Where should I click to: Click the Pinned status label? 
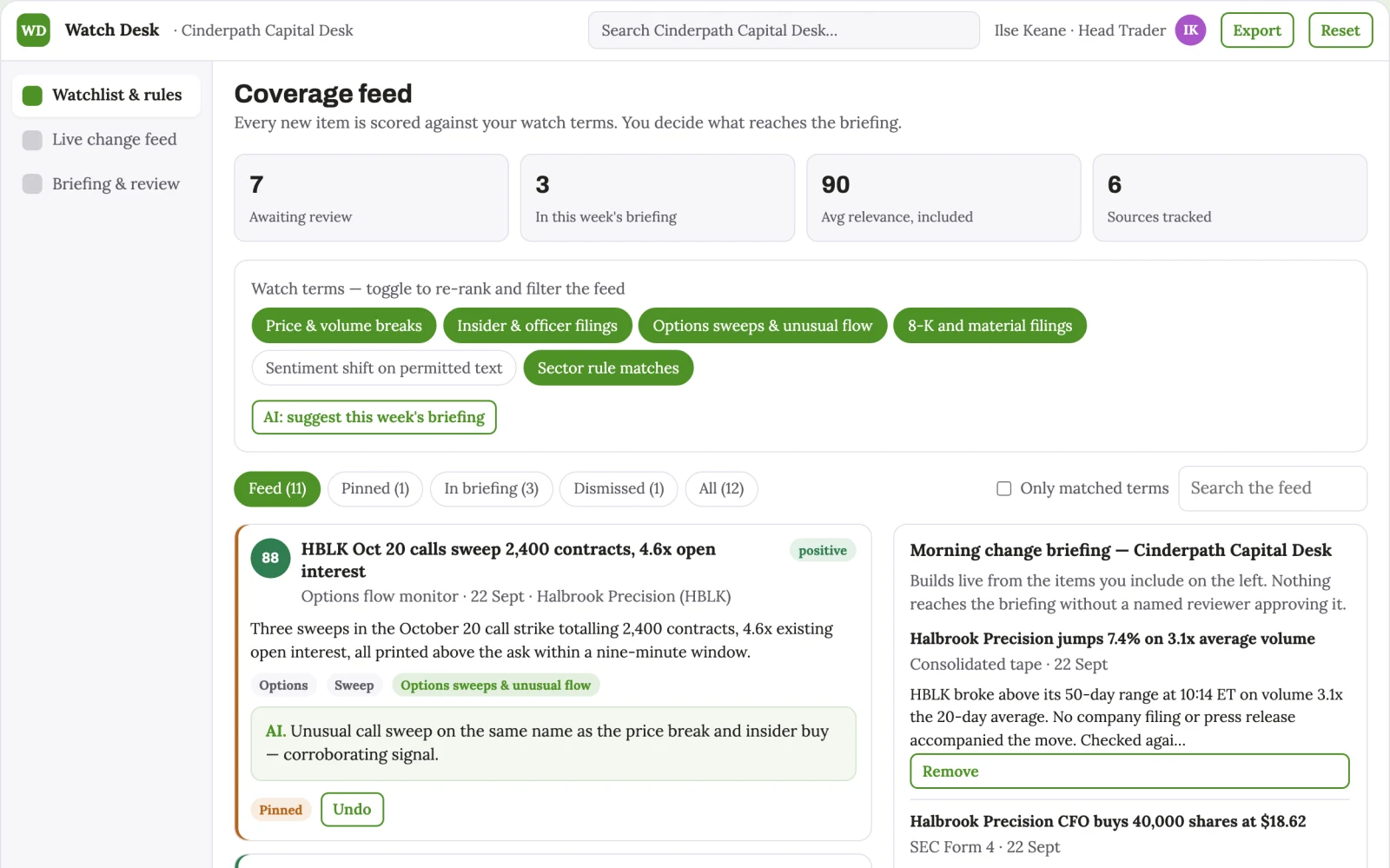(281, 810)
